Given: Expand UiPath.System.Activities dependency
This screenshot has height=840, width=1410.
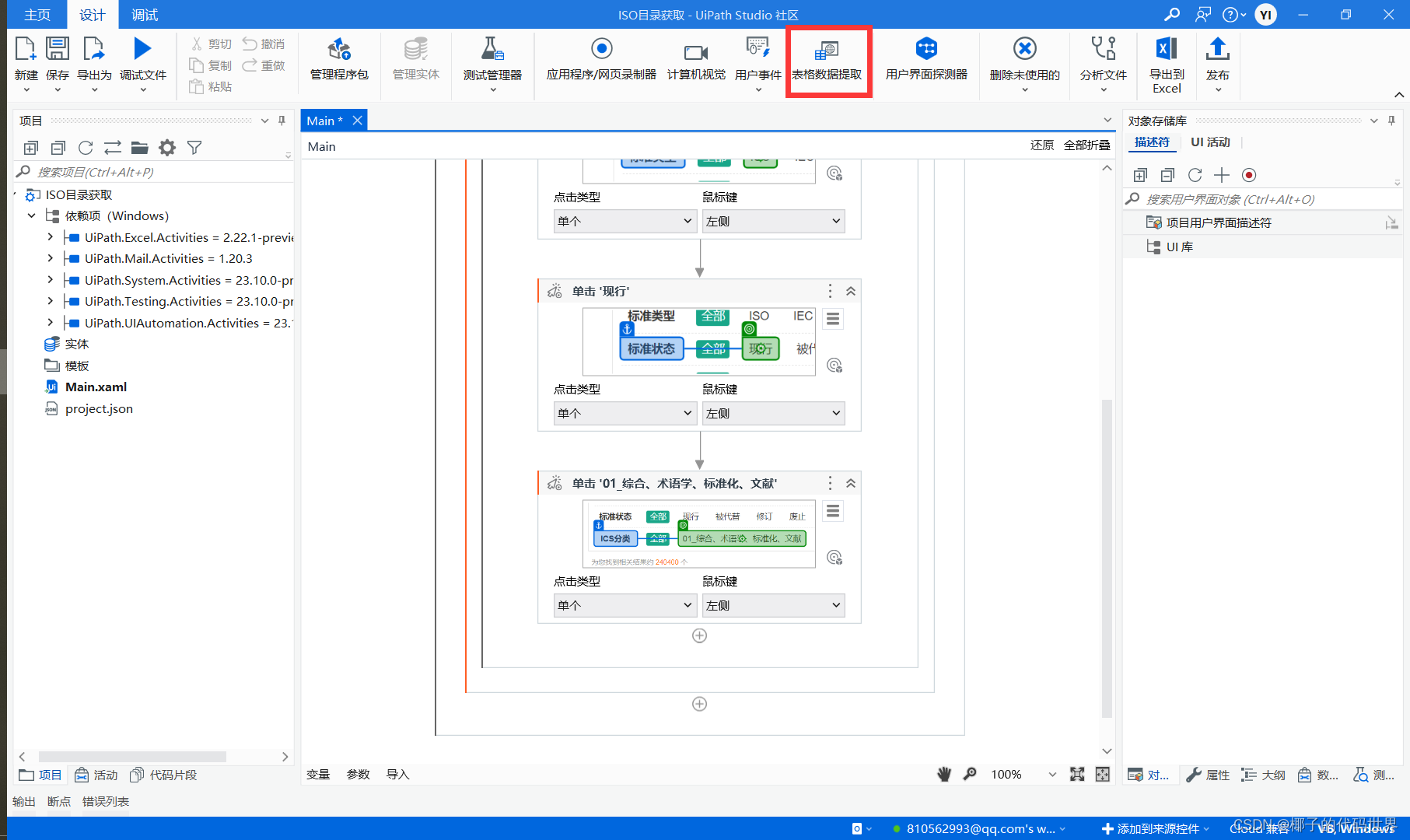Looking at the screenshot, I should click(x=51, y=280).
